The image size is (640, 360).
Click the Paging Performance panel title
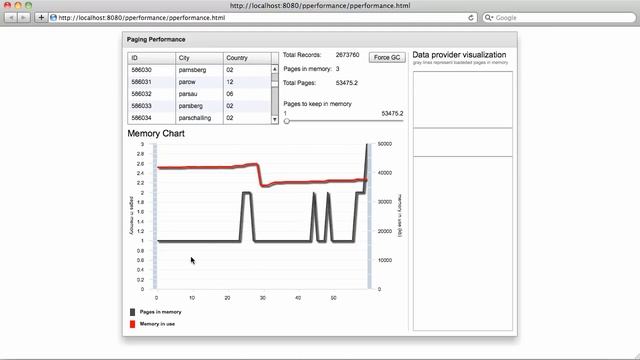point(156,39)
